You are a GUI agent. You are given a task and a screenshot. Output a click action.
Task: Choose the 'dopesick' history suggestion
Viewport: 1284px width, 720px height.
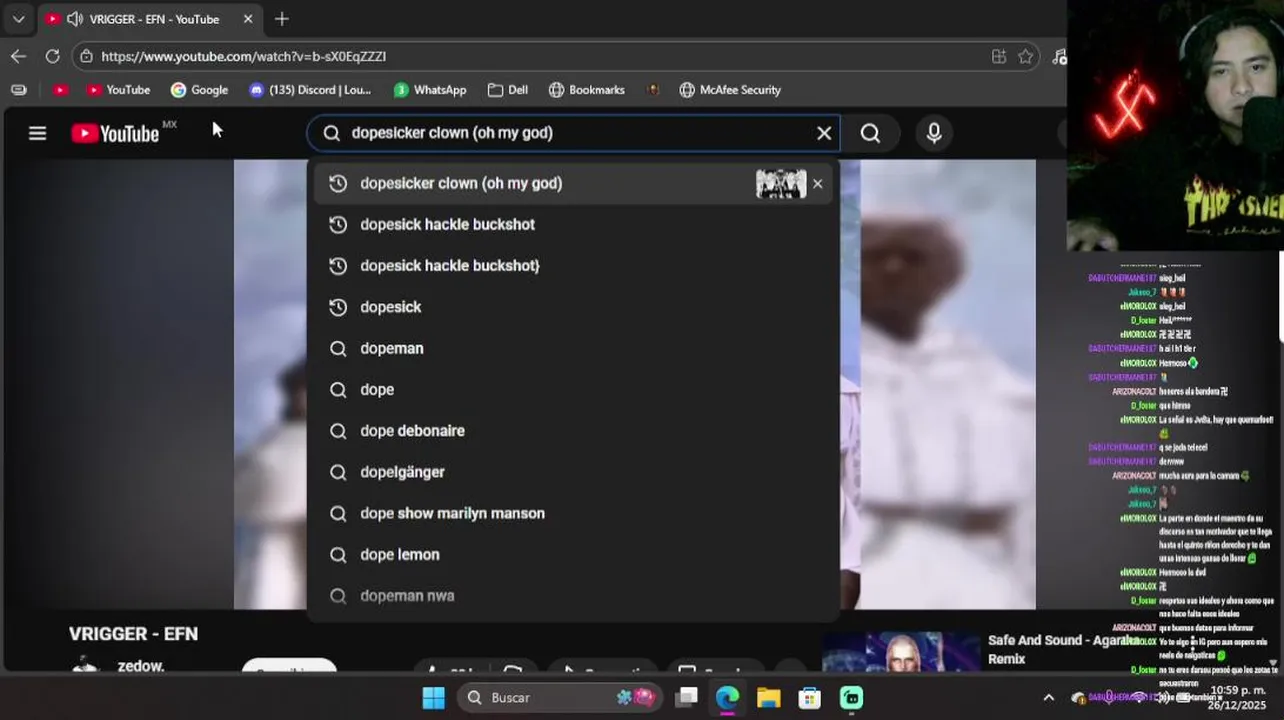pyautogui.click(x=574, y=307)
